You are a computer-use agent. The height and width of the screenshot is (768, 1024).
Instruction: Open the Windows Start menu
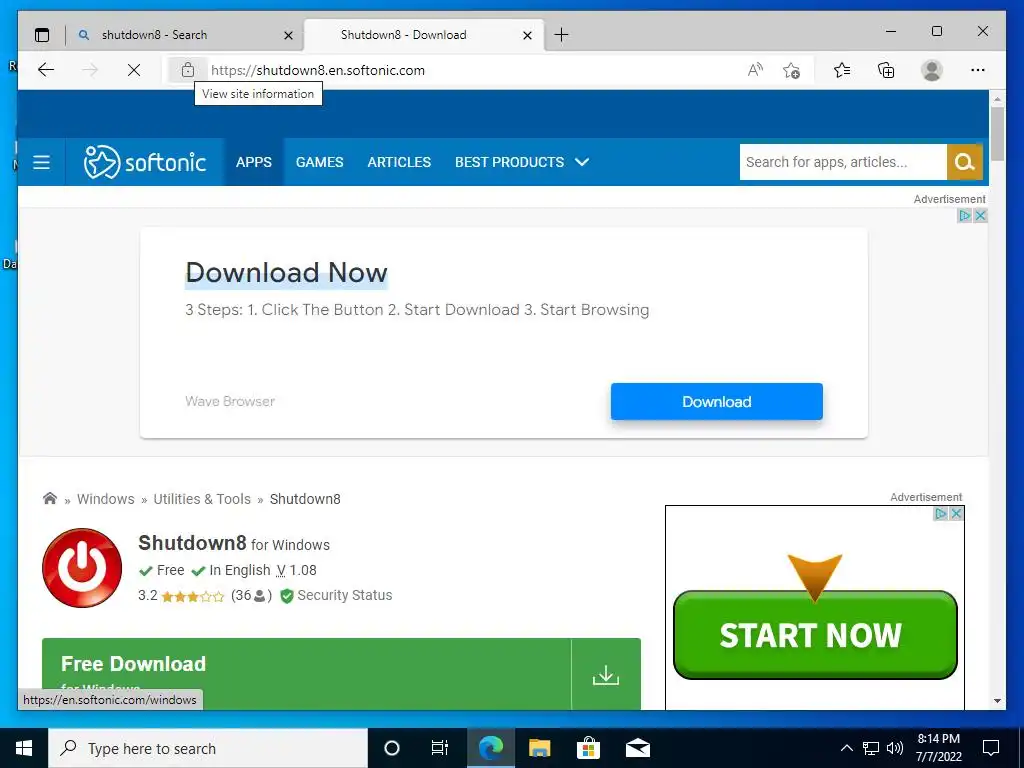[x=24, y=748]
